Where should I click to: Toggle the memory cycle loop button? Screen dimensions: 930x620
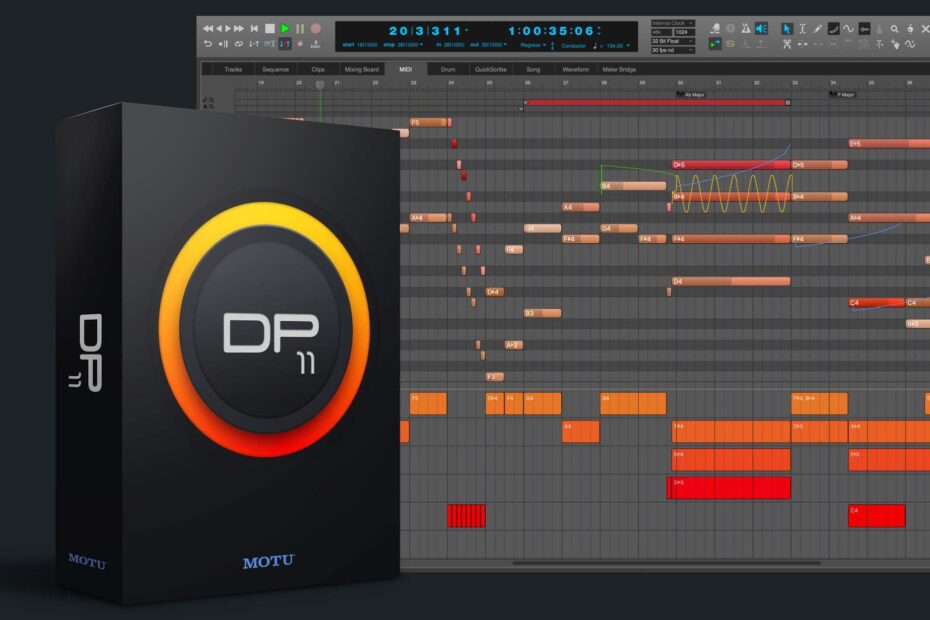point(238,44)
